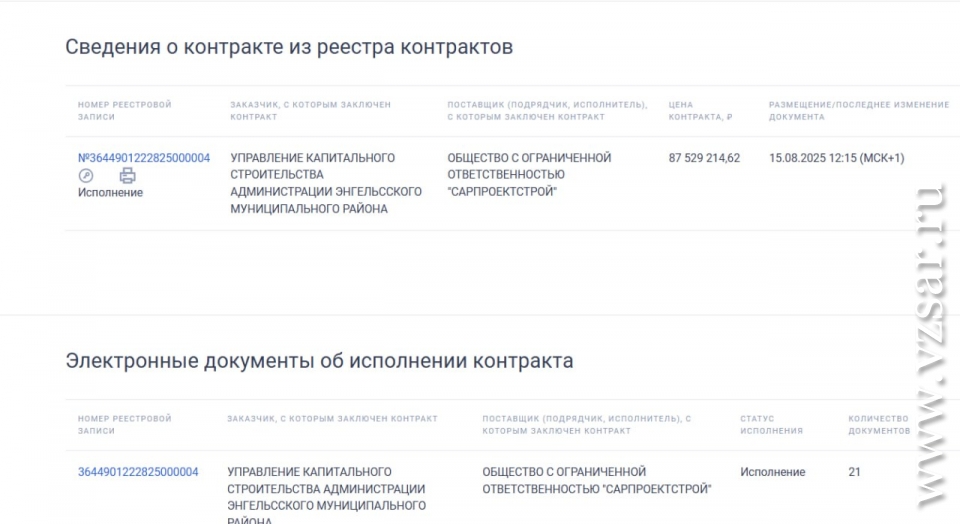Click 'ПОСТАВЩИК (ПОДРЯДЧИК, ИСПОЛНИТЕЛЬ)' header in the contracts registry table
Image resolution: width=960 pixels, height=524 pixels.
(547, 111)
